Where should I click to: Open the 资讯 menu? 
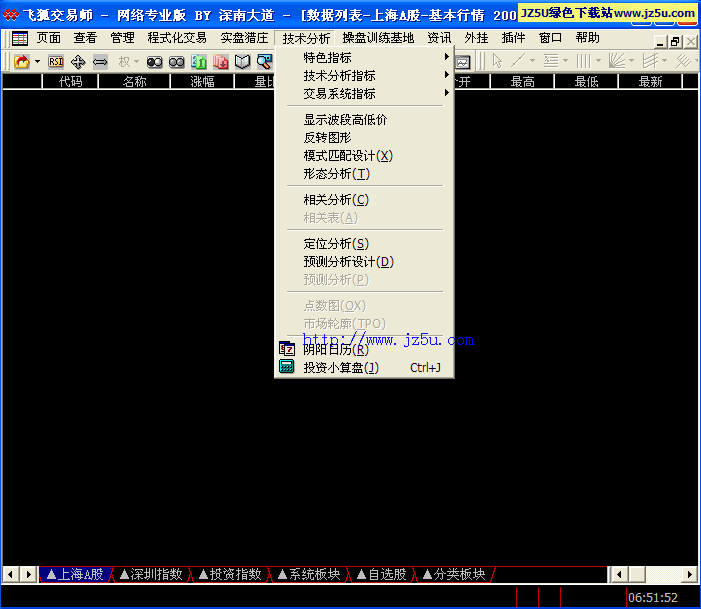[x=439, y=38]
